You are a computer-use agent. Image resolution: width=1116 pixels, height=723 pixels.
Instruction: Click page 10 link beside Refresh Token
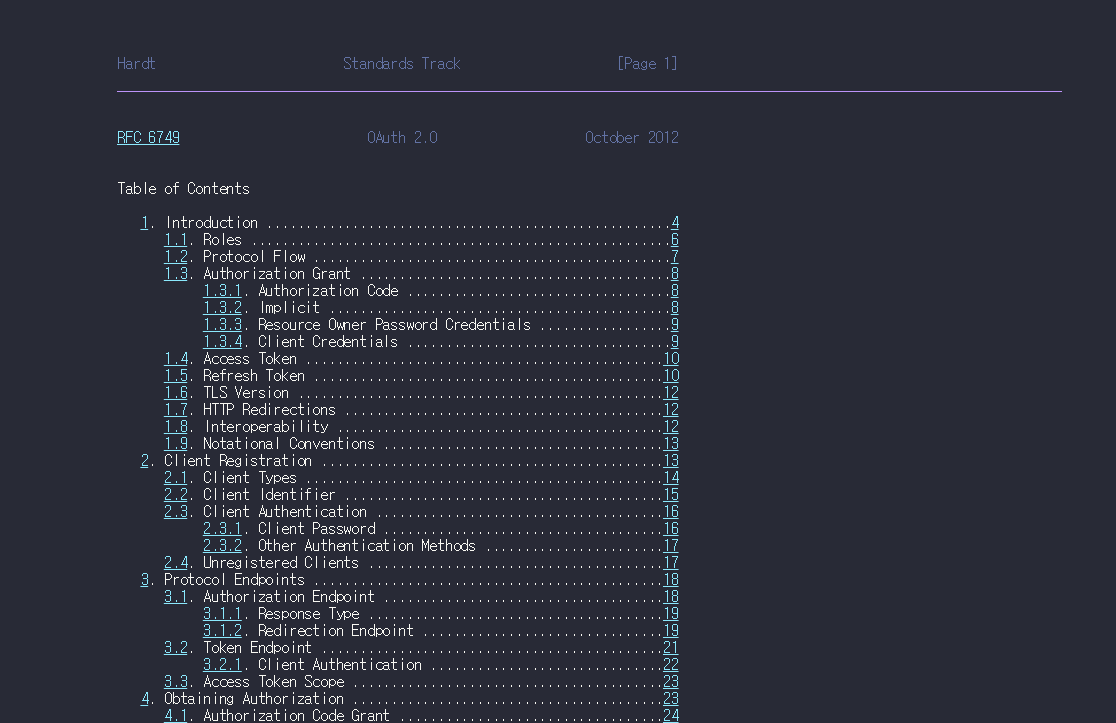tap(671, 376)
